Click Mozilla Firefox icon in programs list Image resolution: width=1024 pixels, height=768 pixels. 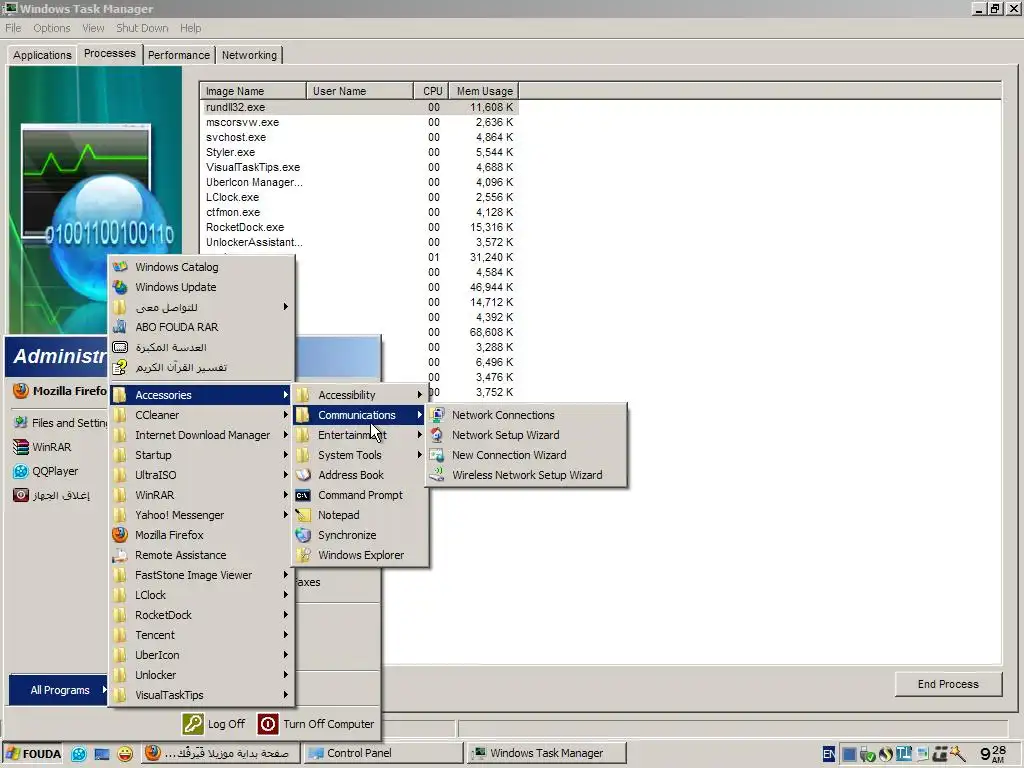120,535
